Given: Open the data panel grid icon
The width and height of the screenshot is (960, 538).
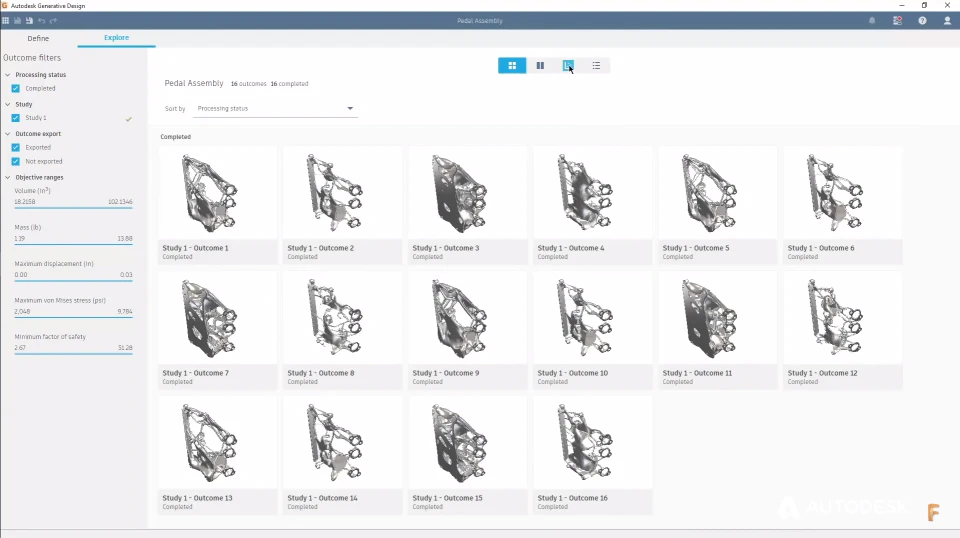Looking at the screenshot, I should click(x=6, y=20).
